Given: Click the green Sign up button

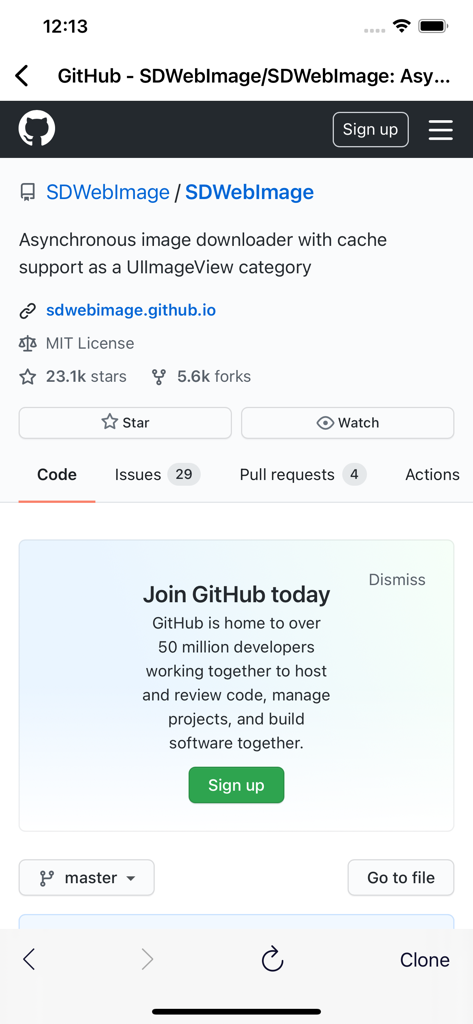Looking at the screenshot, I should (x=236, y=785).
